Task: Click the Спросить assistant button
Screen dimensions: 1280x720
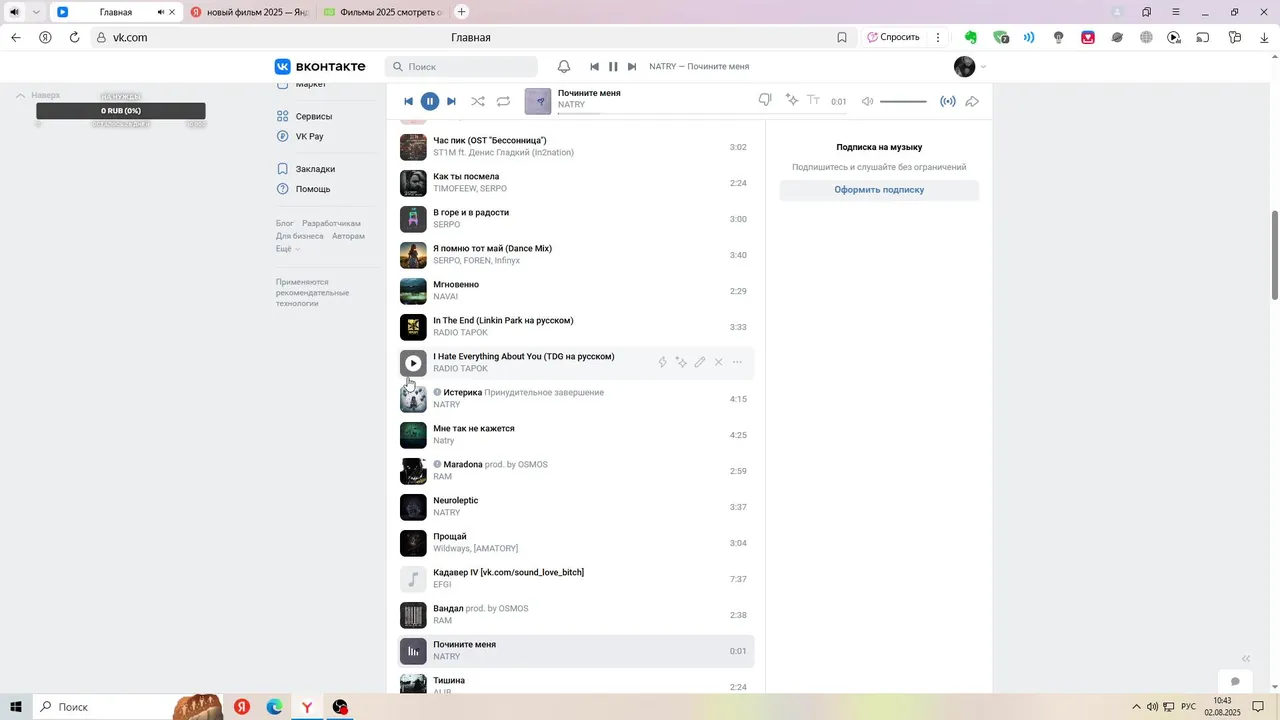Action: (x=893, y=37)
